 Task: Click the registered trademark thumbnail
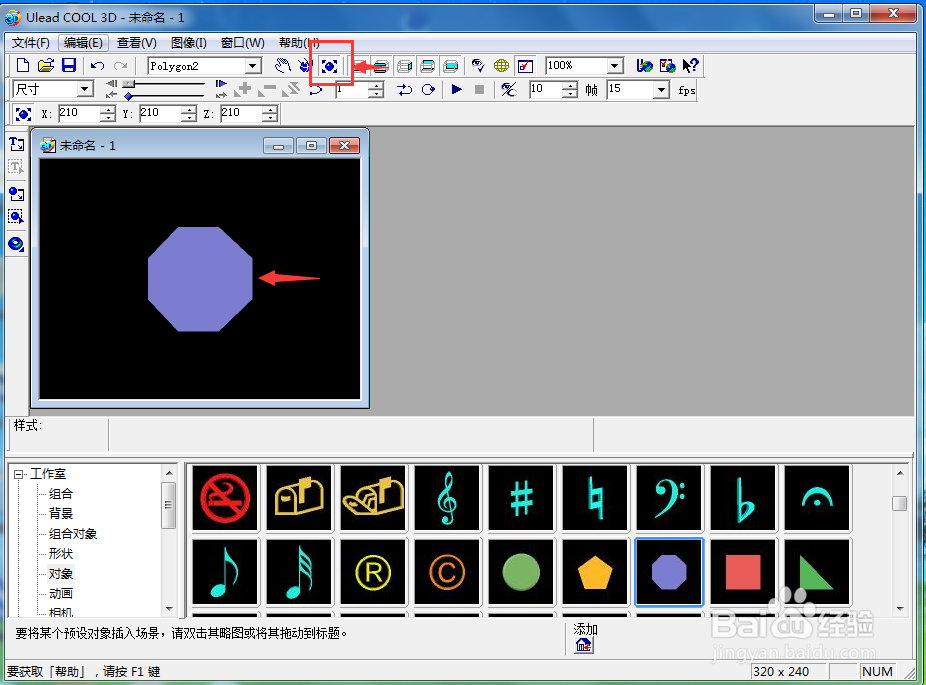[x=373, y=572]
